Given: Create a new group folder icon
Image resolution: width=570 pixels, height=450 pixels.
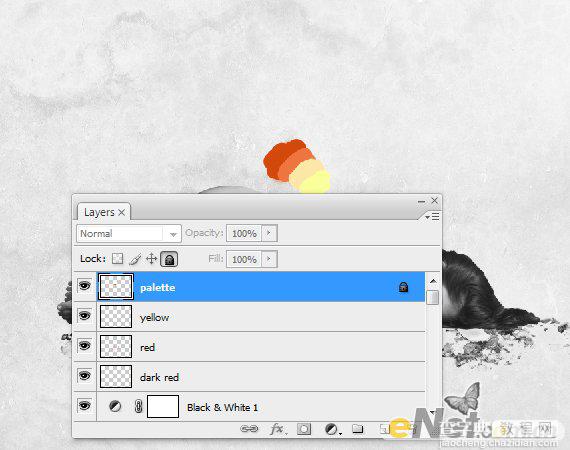Looking at the screenshot, I should point(358,429).
